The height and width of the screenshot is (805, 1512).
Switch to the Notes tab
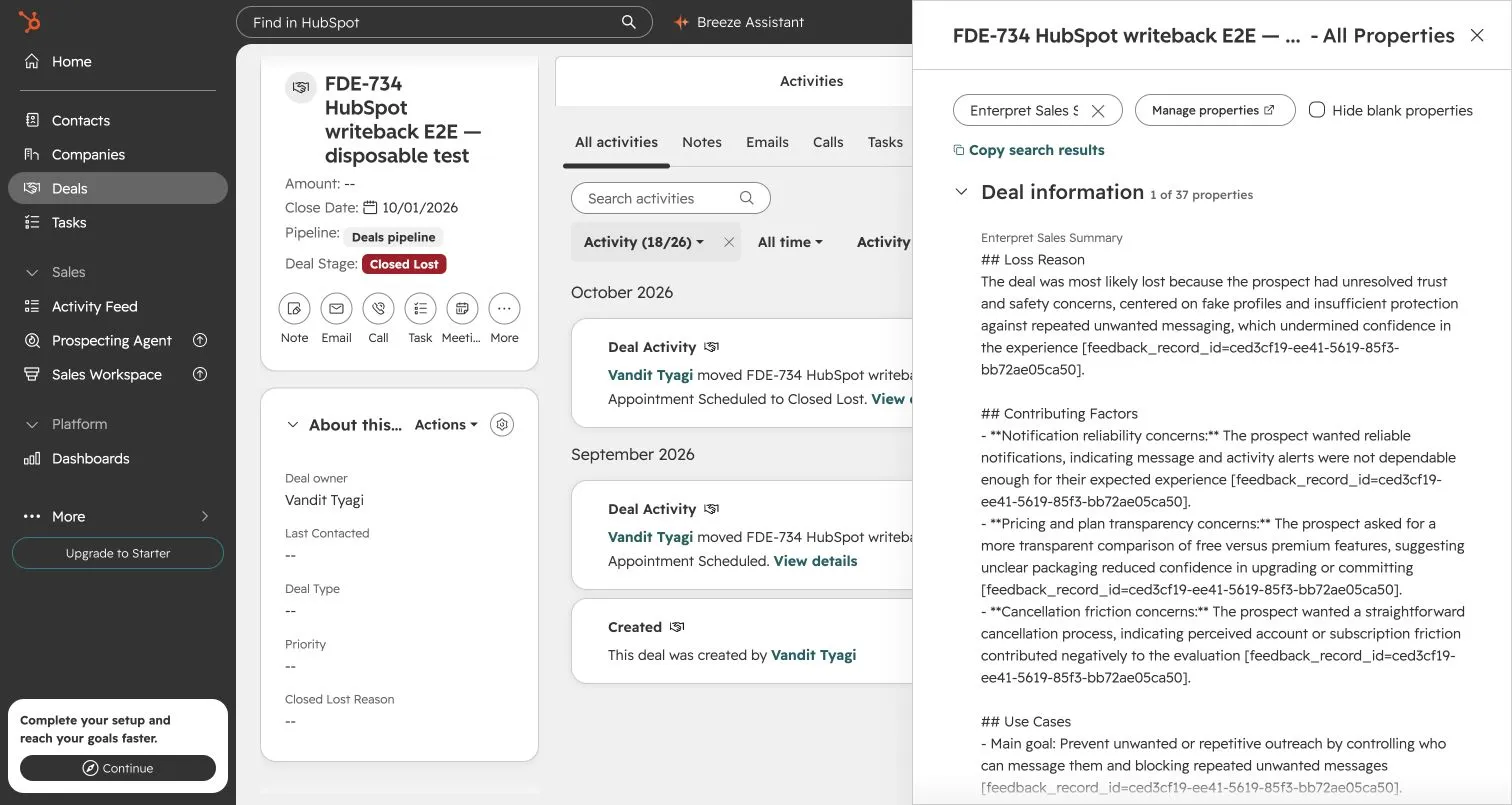[702, 142]
